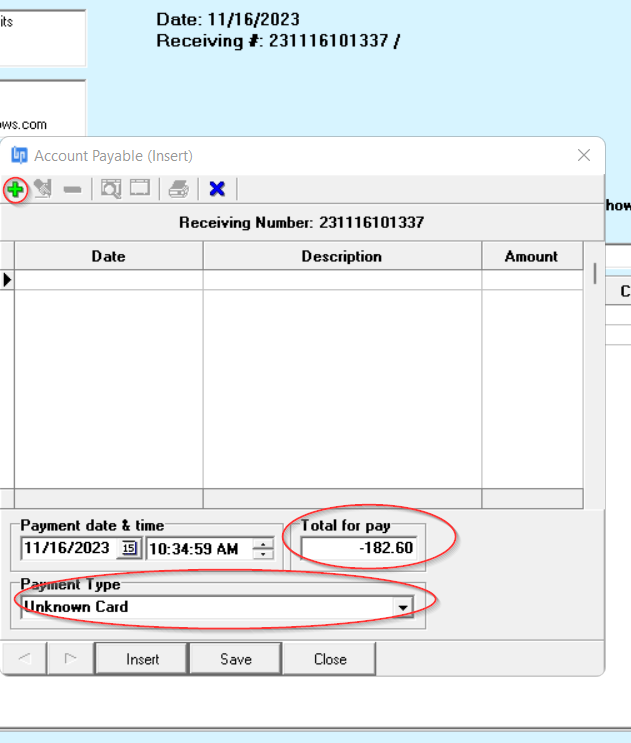Select the first row's Date cell
631x743 pixels.
(x=108, y=280)
